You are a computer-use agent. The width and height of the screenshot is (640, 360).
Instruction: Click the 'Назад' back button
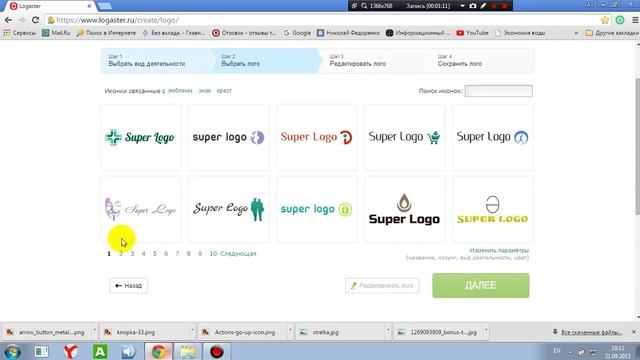pyautogui.click(x=129, y=285)
